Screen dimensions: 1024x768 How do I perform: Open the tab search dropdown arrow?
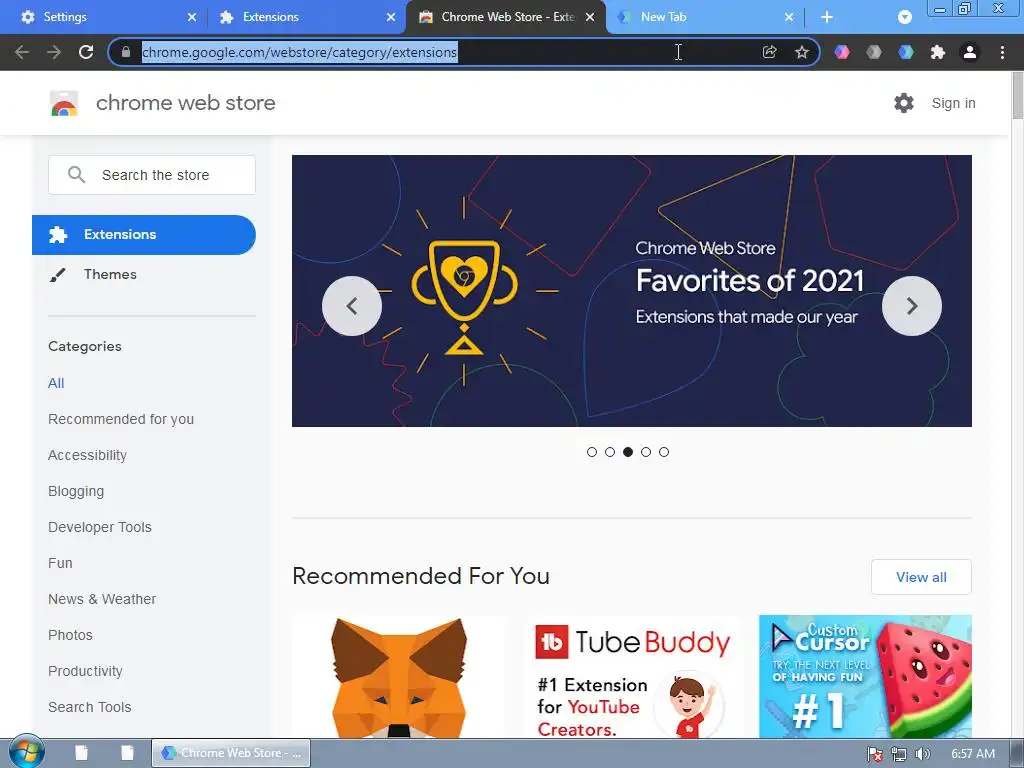tap(904, 17)
